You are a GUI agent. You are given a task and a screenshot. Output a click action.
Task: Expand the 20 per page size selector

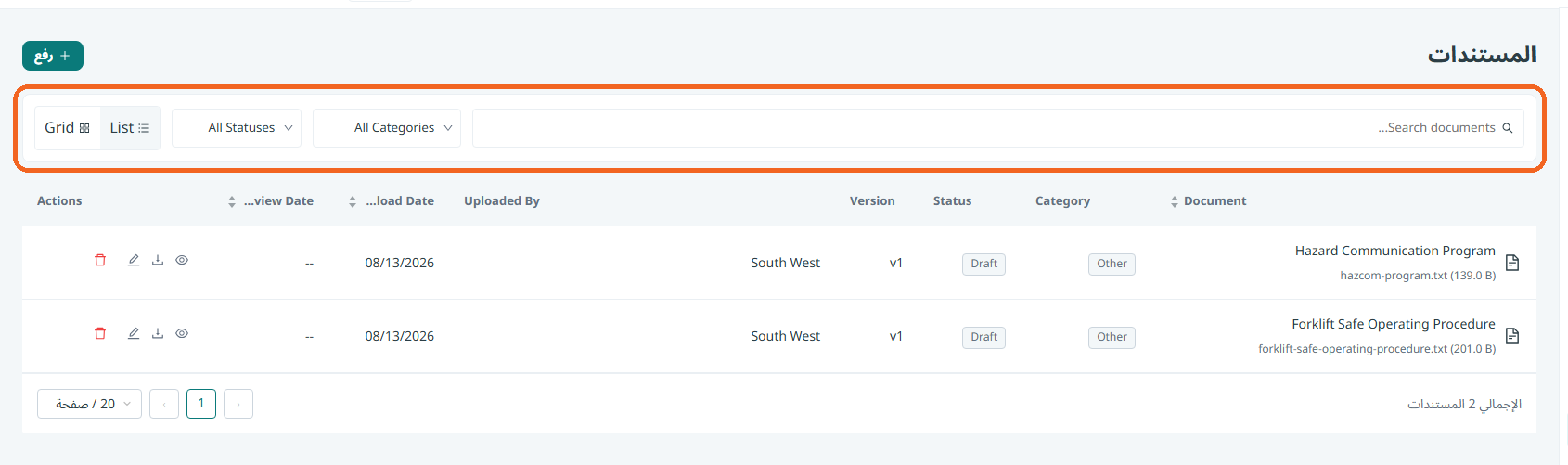(89, 404)
